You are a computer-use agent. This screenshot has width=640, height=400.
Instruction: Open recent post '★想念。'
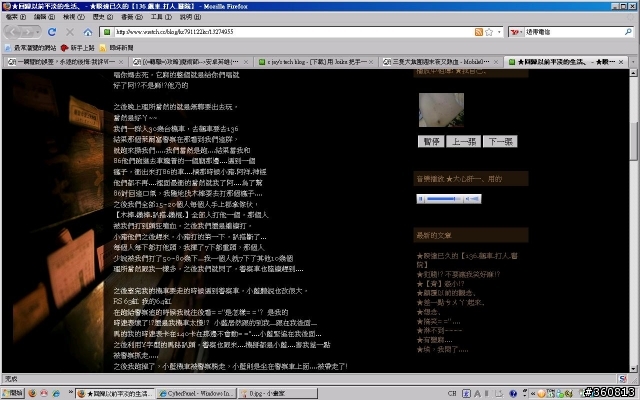[x=428, y=312]
